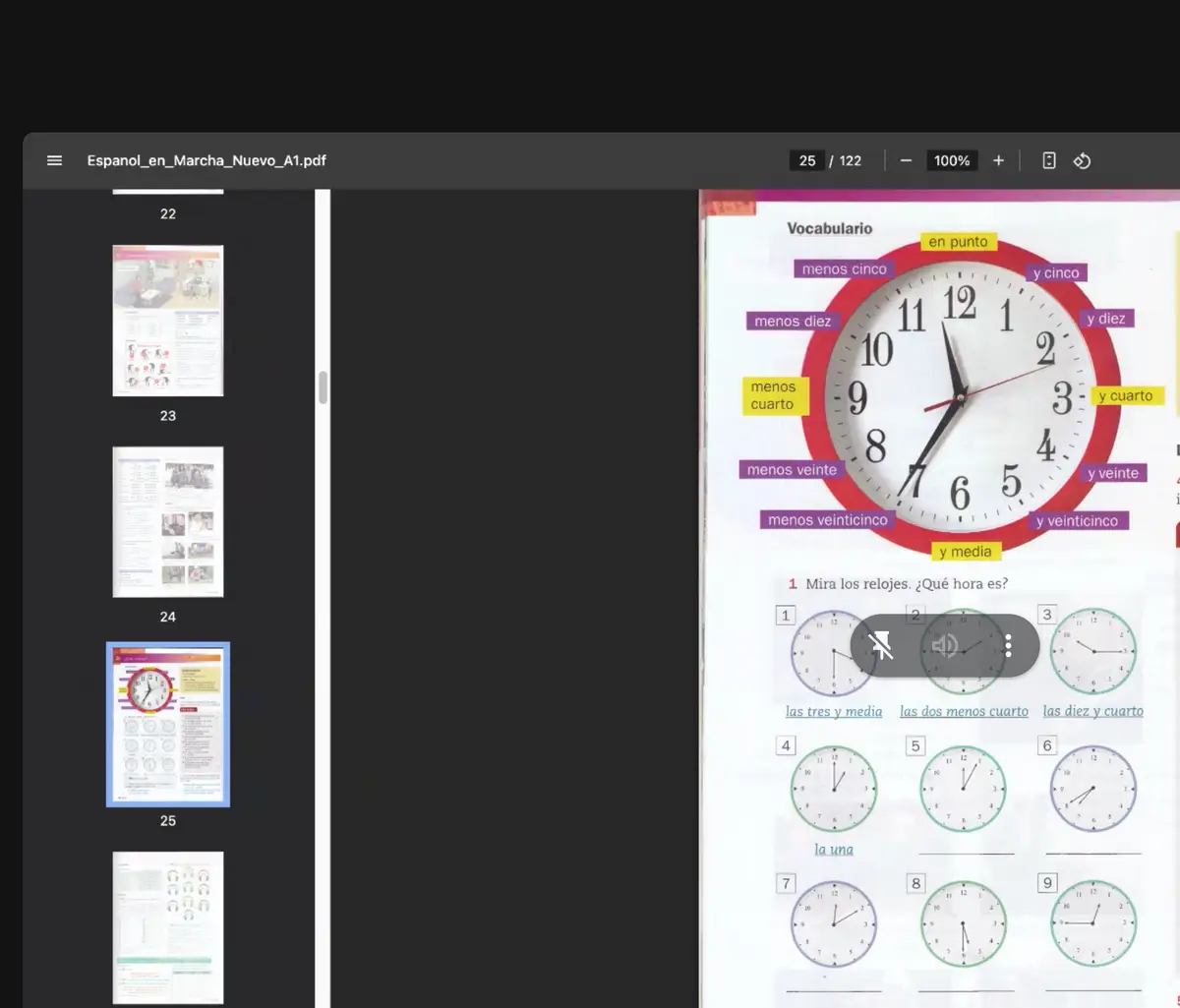The height and width of the screenshot is (1008, 1180).
Task: Toggle the speaker volume icon
Action: coord(944,645)
